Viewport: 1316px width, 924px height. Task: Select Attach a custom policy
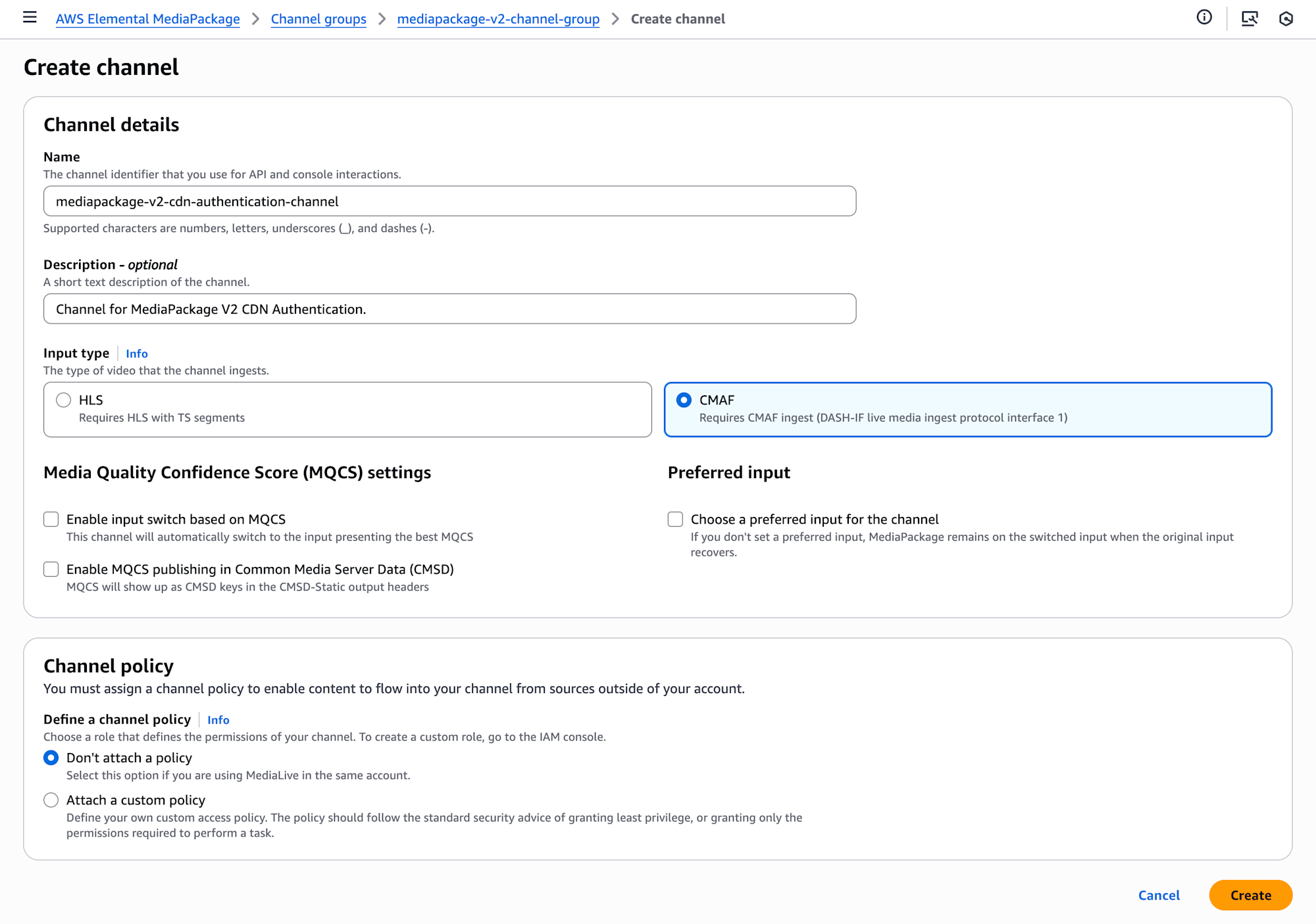pyautogui.click(x=51, y=800)
